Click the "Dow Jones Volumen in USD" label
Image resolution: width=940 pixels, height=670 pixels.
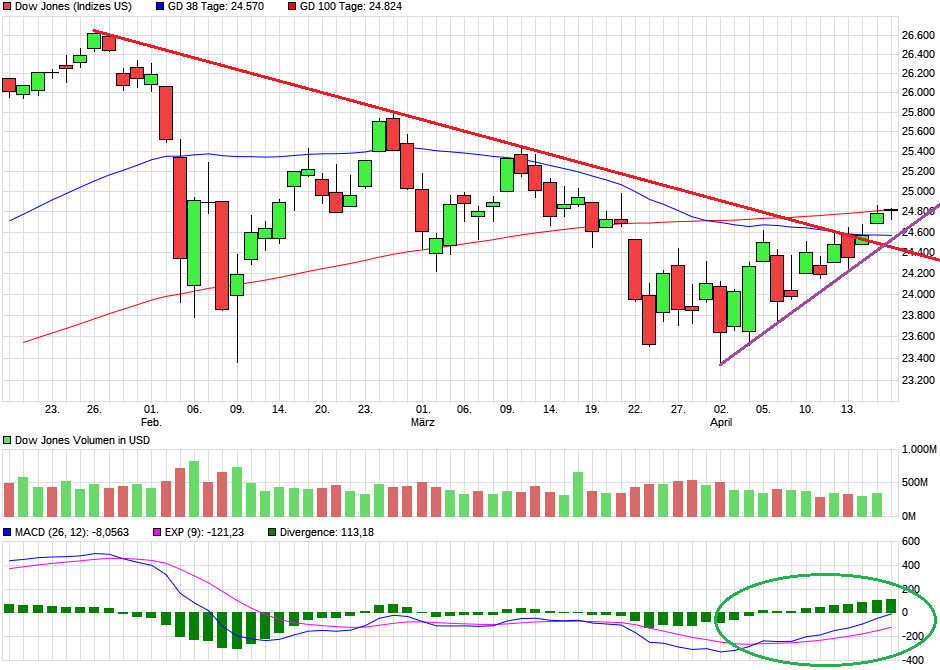click(82, 440)
